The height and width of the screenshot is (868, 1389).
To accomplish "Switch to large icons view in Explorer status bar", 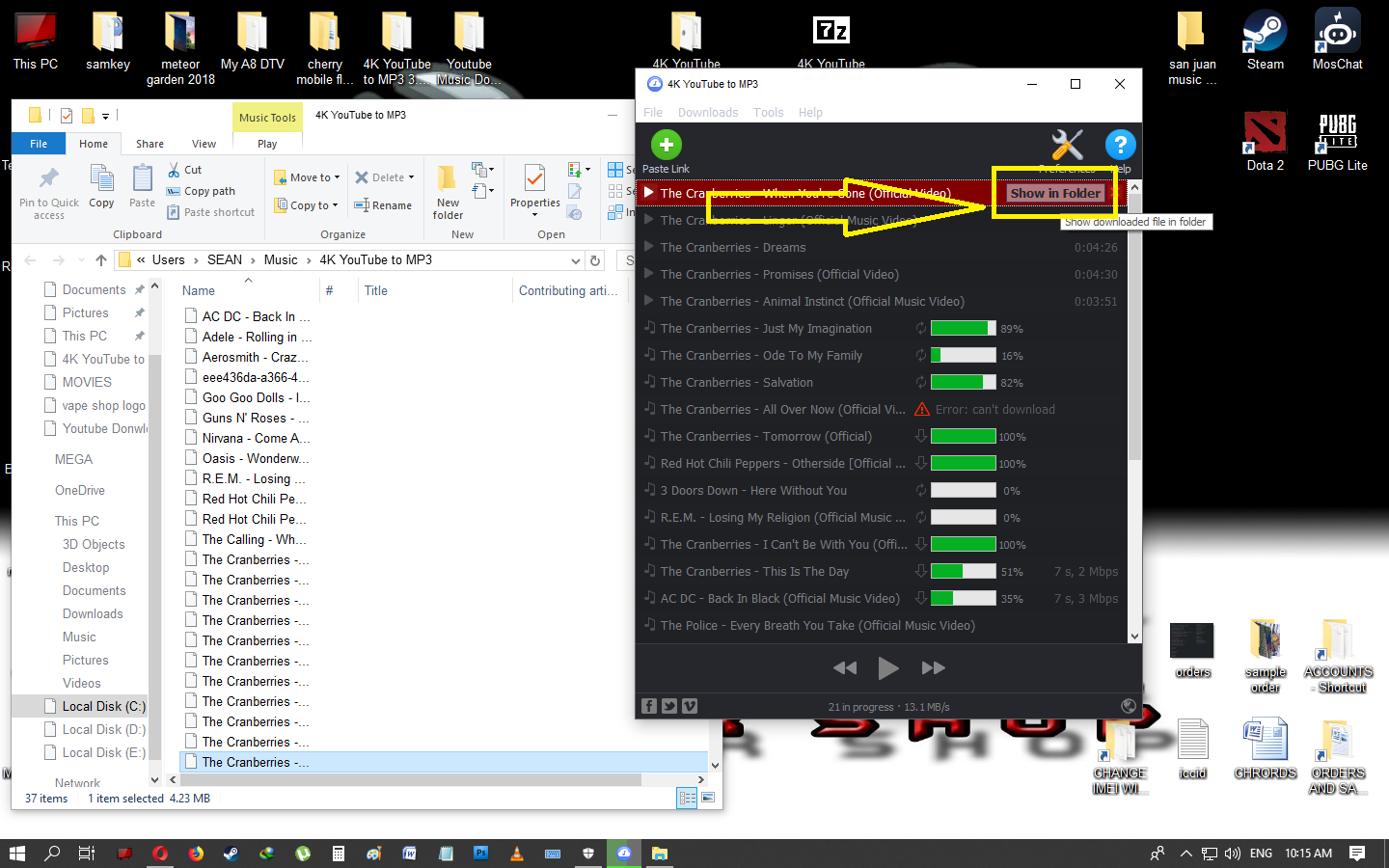I will click(x=708, y=798).
